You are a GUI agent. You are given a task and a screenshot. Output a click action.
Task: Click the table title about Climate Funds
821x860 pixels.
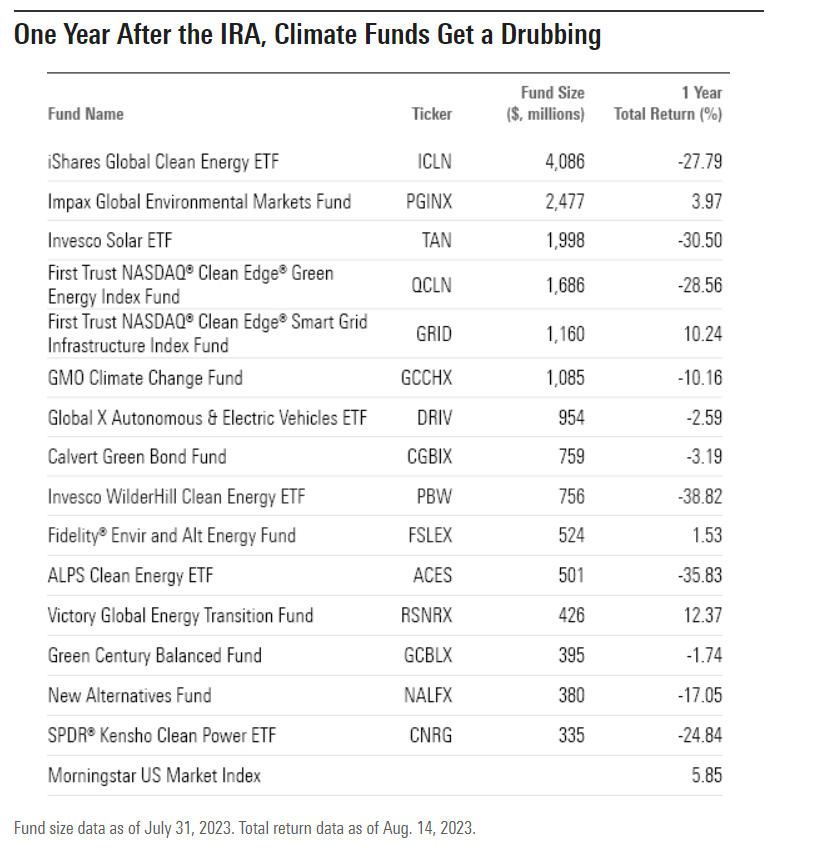(x=308, y=36)
